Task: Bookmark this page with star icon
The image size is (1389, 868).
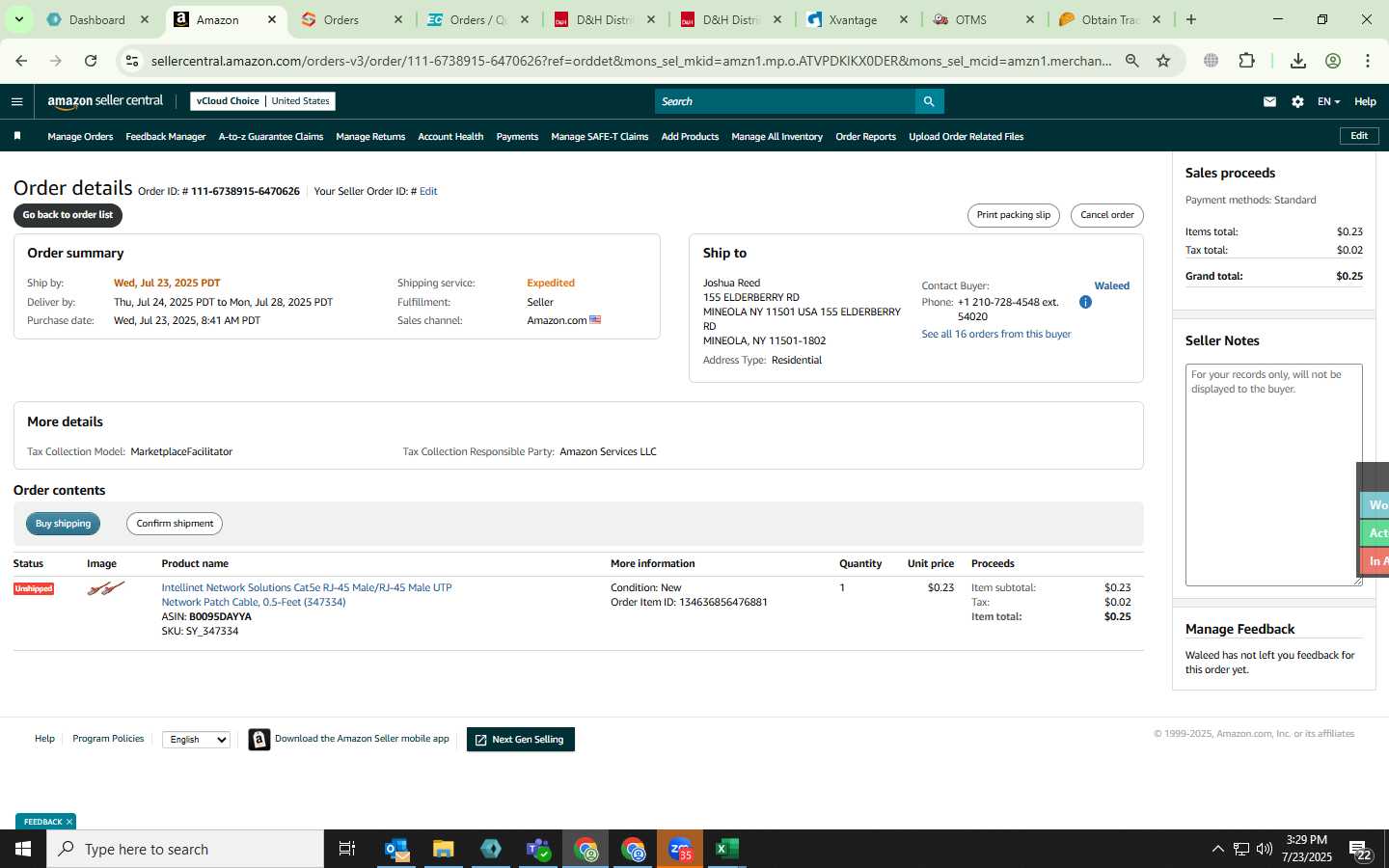Action: click(x=1163, y=61)
